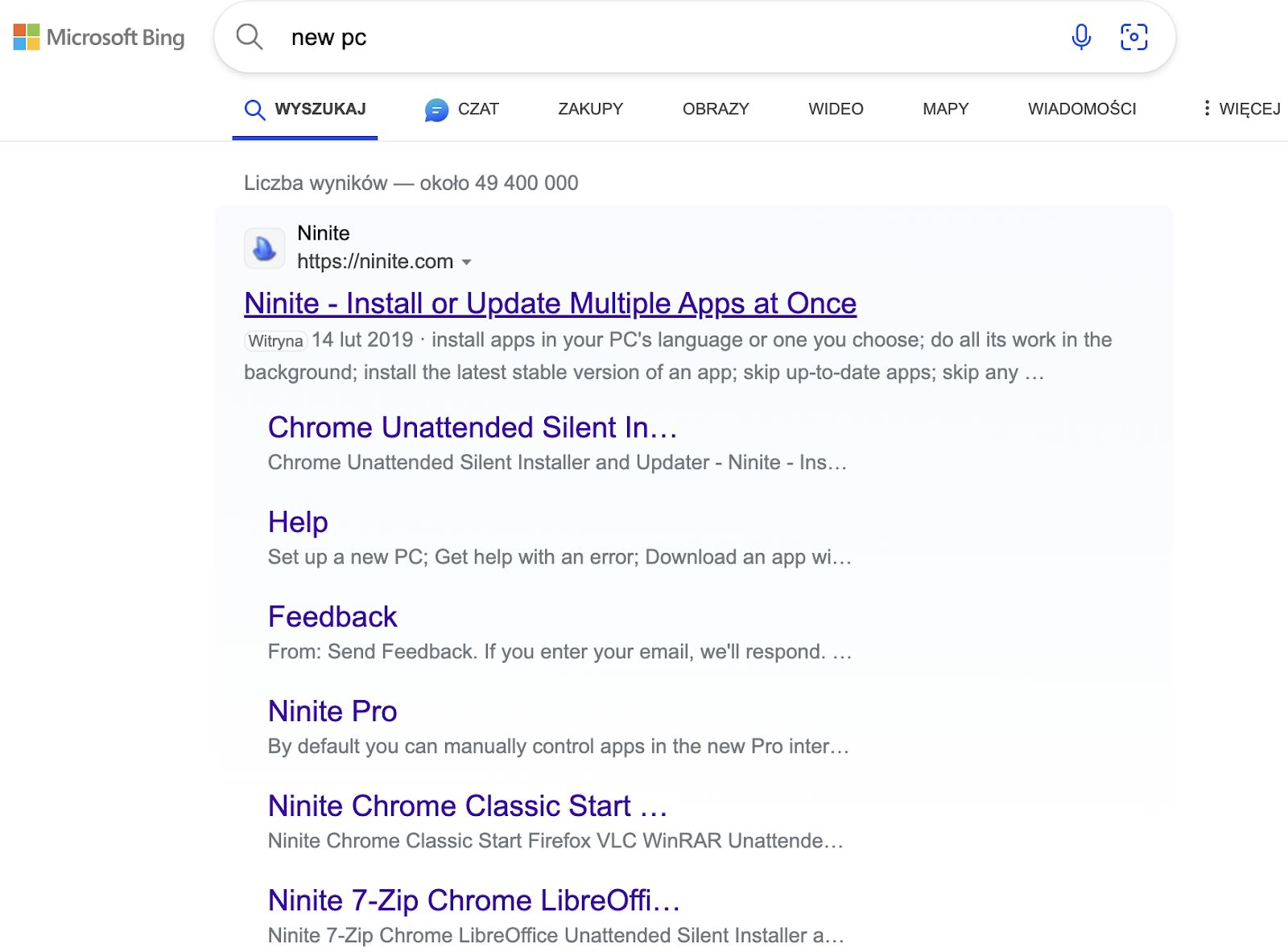Open the Ninite main result link
Image resolution: width=1288 pixels, height=952 pixels.
[550, 303]
